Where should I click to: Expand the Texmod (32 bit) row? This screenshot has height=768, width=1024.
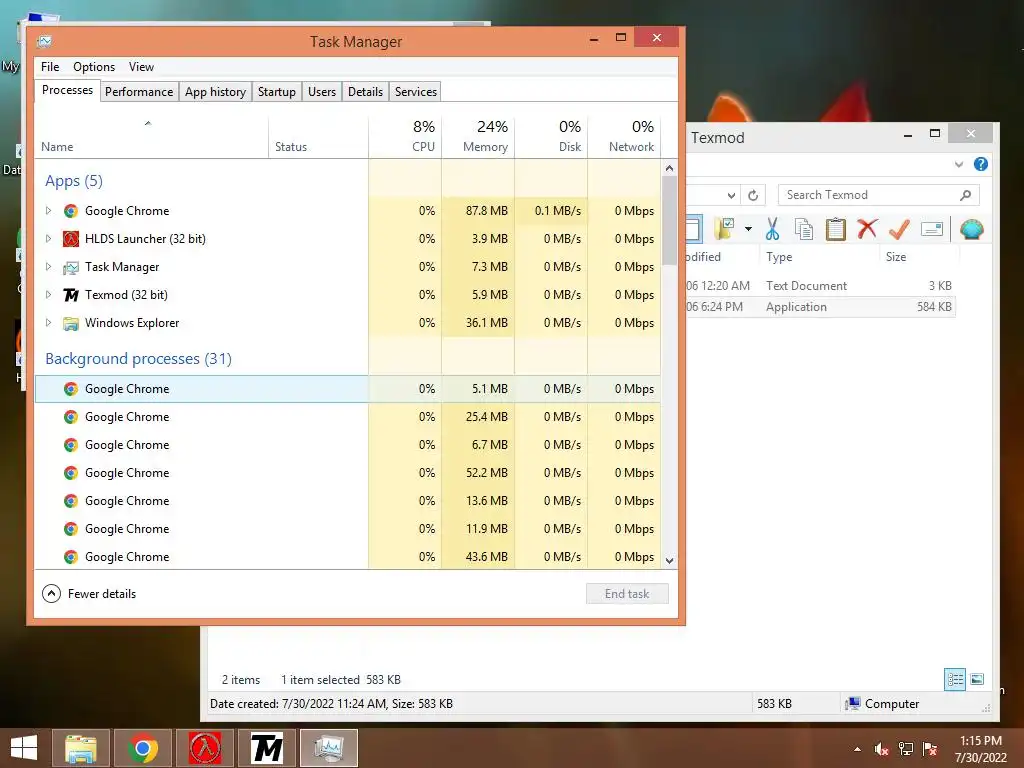(48, 295)
